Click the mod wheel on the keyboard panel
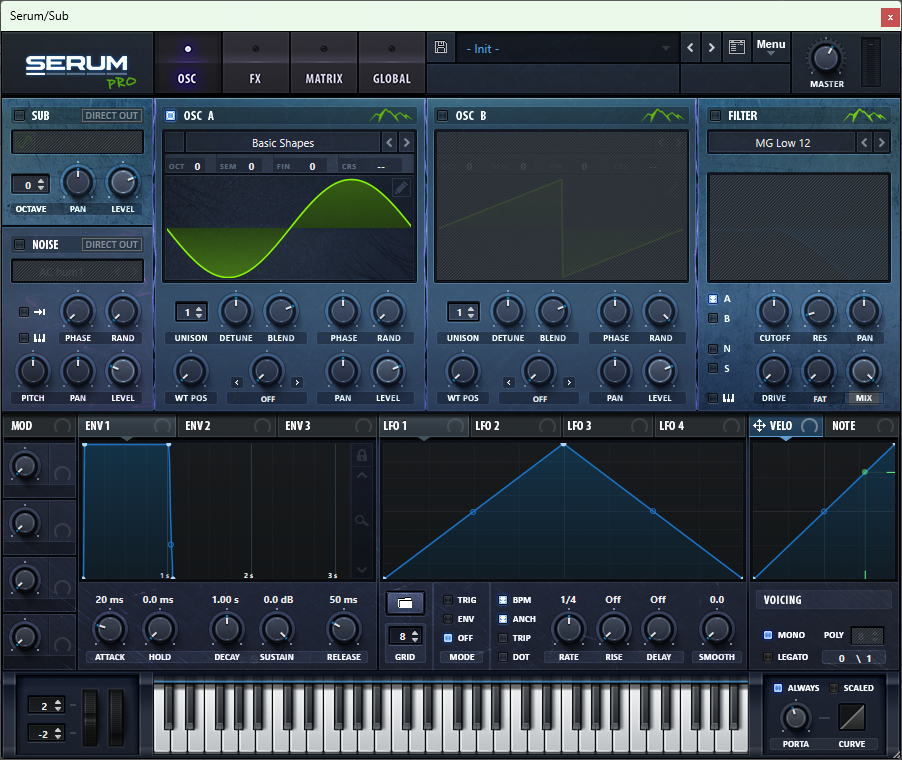 [x=117, y=717]
